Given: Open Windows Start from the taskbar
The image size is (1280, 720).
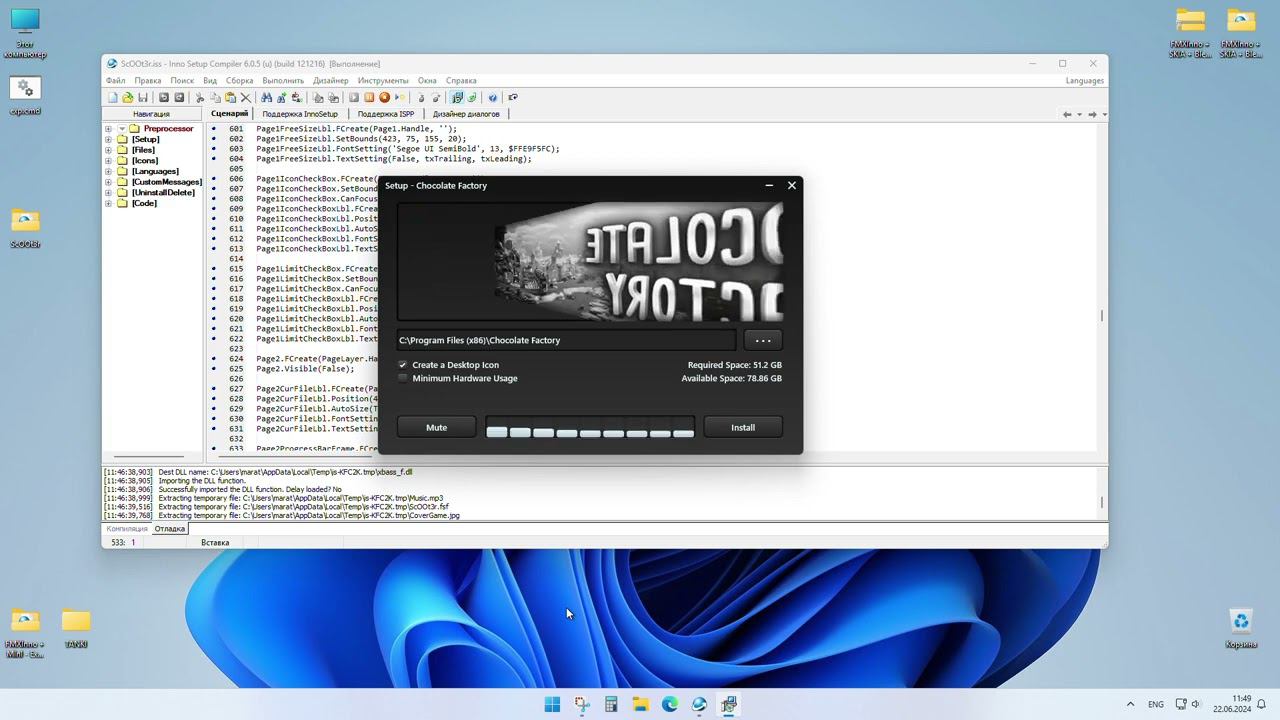Looking at the screenshot, I should 552,704.
